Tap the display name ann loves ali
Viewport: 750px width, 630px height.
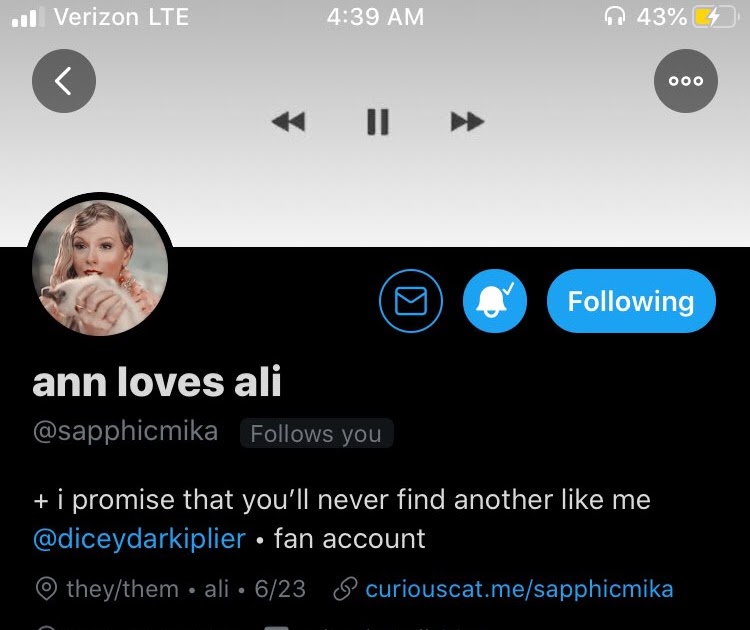pyautogui.click(x=156, y=382)
